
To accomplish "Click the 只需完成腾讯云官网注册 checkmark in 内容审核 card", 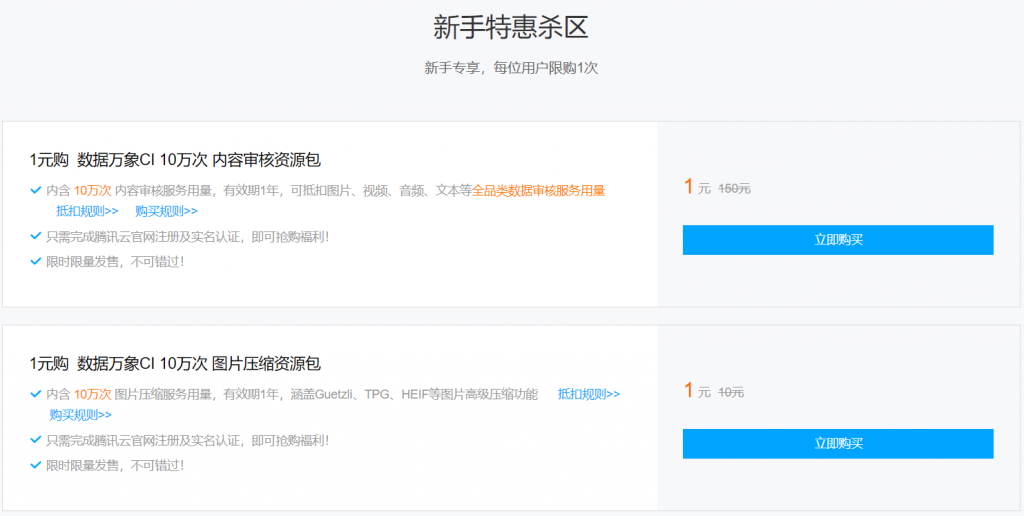I will point(36,236).
